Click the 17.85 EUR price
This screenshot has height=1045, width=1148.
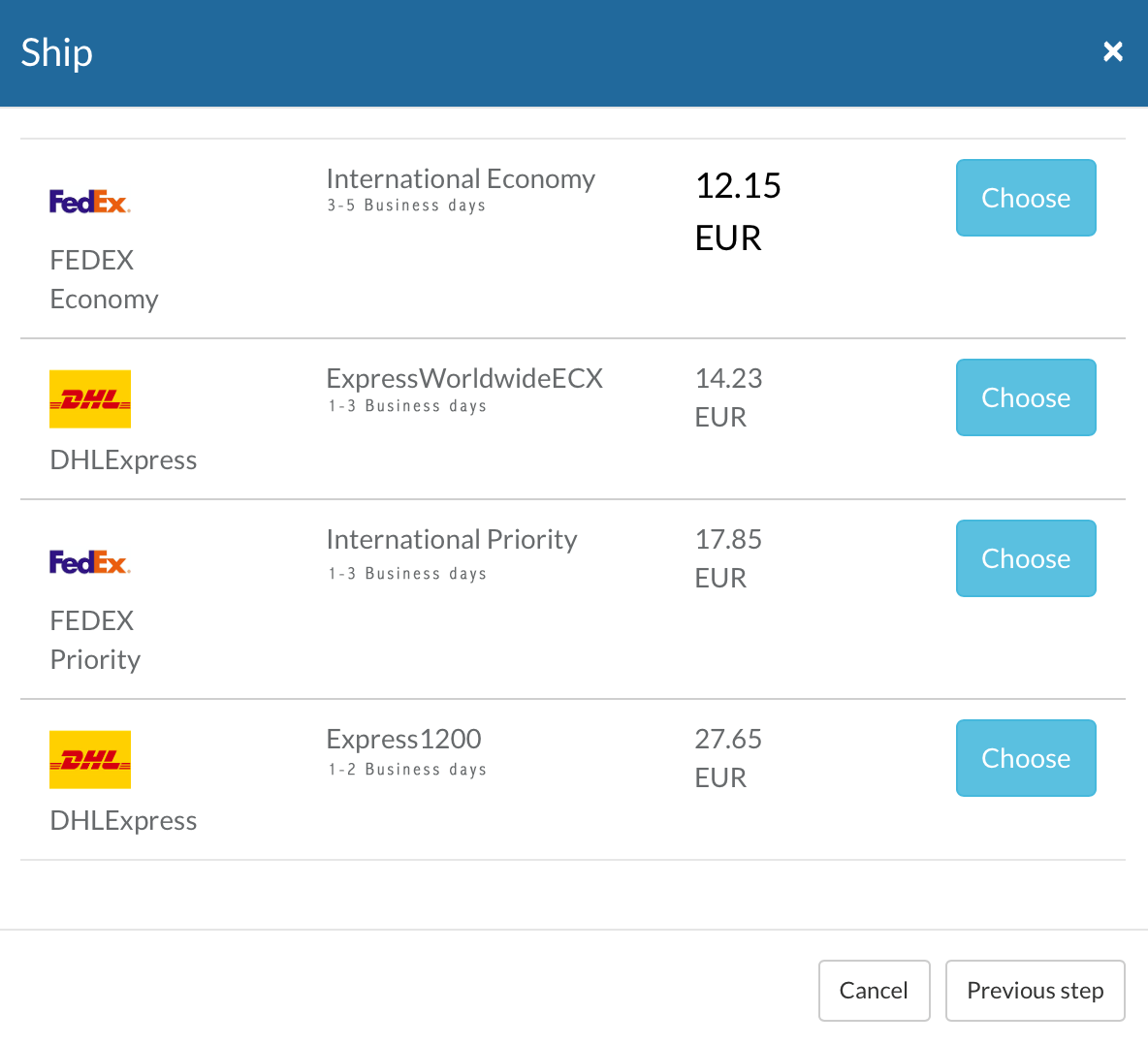coord(728,558)
